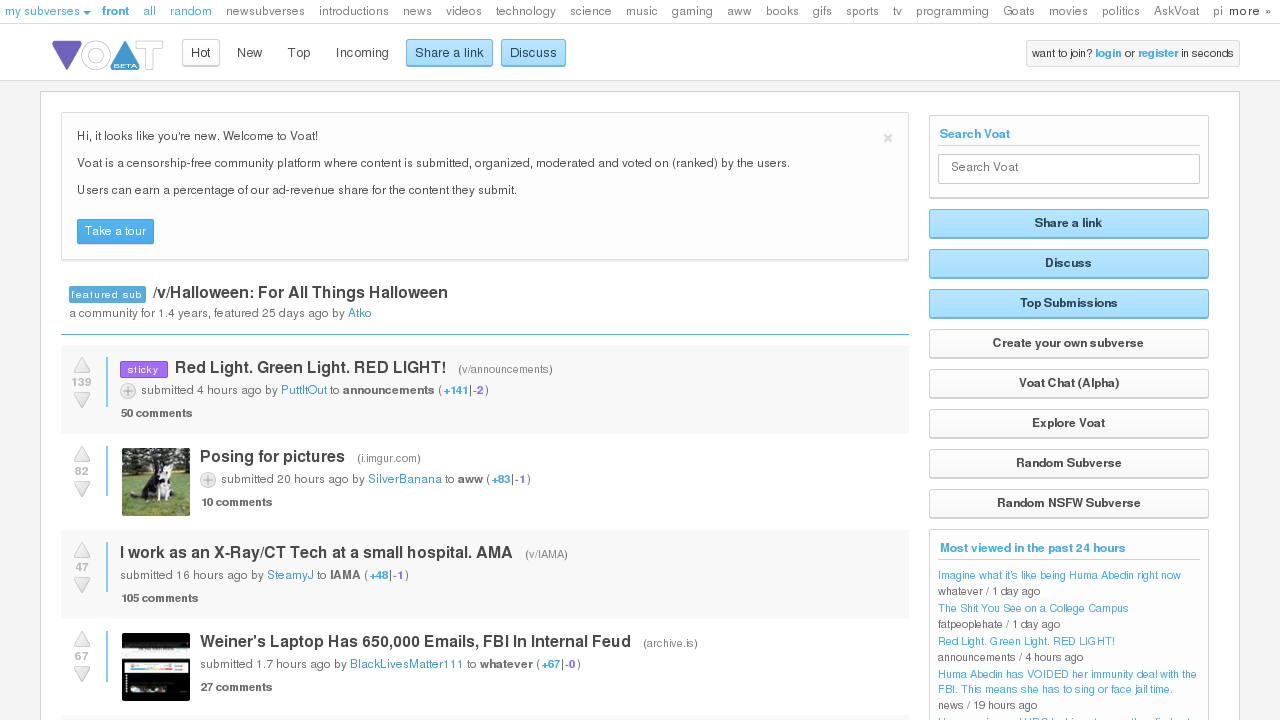This screenshot has height=720, width=1280.
Task: View the 105 comments on the AMA post
Action: (160, 598)
